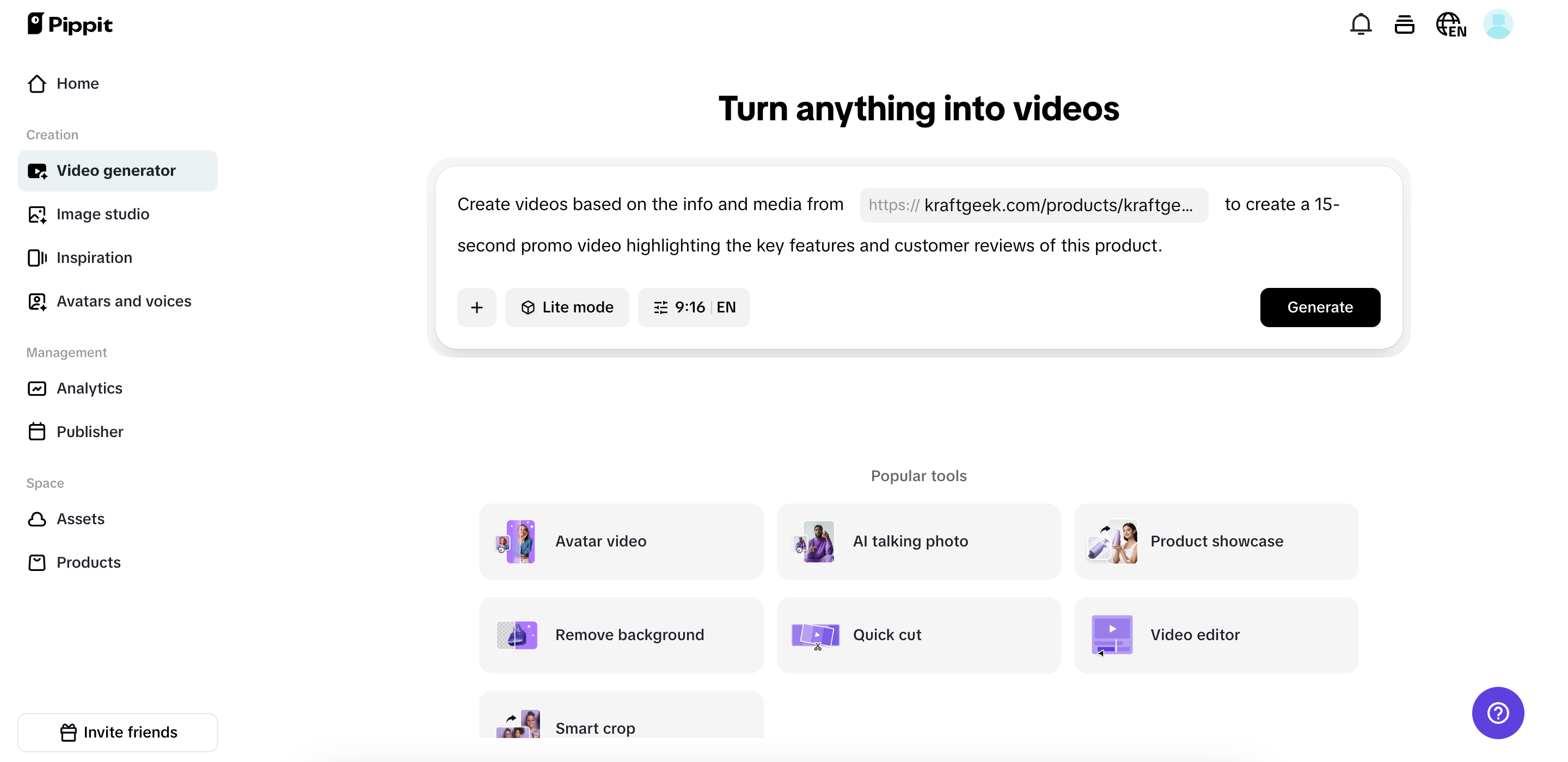The image size is (1568, 762).
Task: Add media with the plus button
Action: click(476, 308)
